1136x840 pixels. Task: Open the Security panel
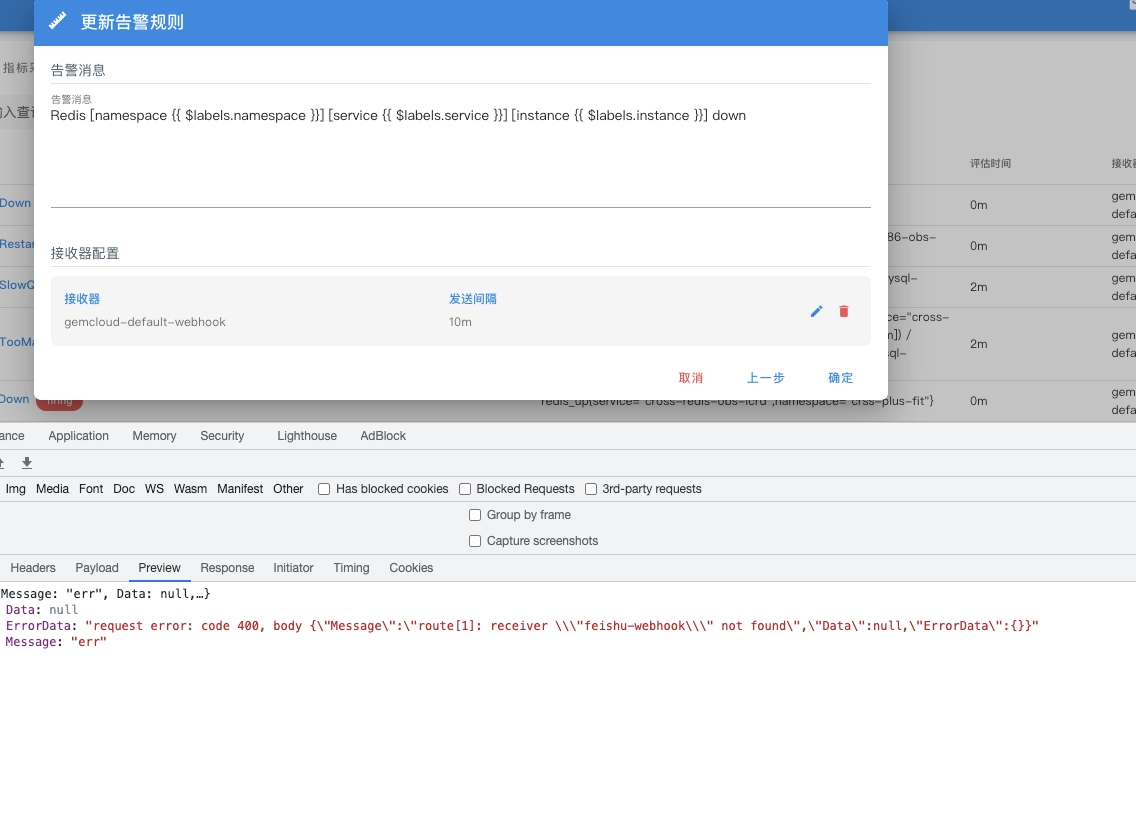[x=222, y=436]
